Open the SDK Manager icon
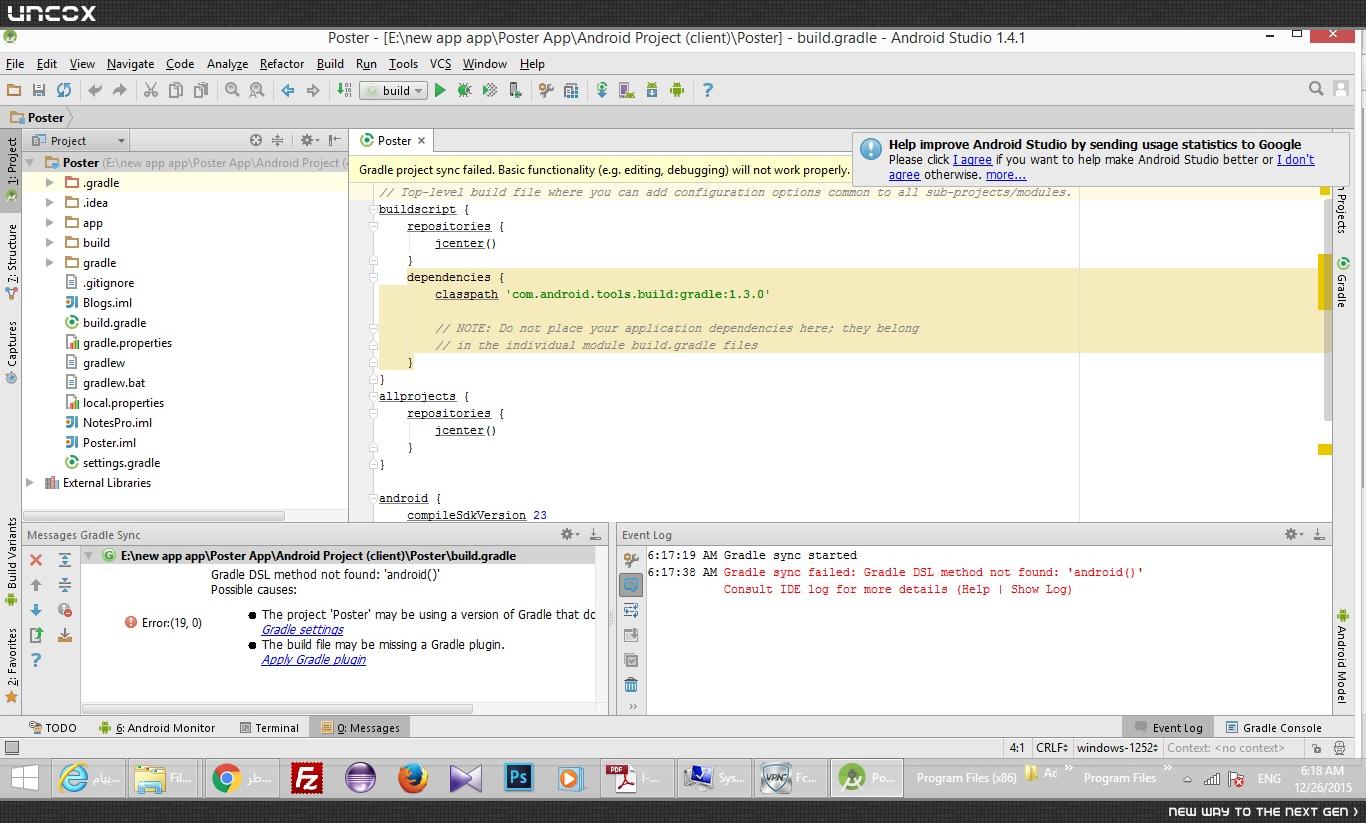The width and height of the screenshot is (1366, 823). 652,90
